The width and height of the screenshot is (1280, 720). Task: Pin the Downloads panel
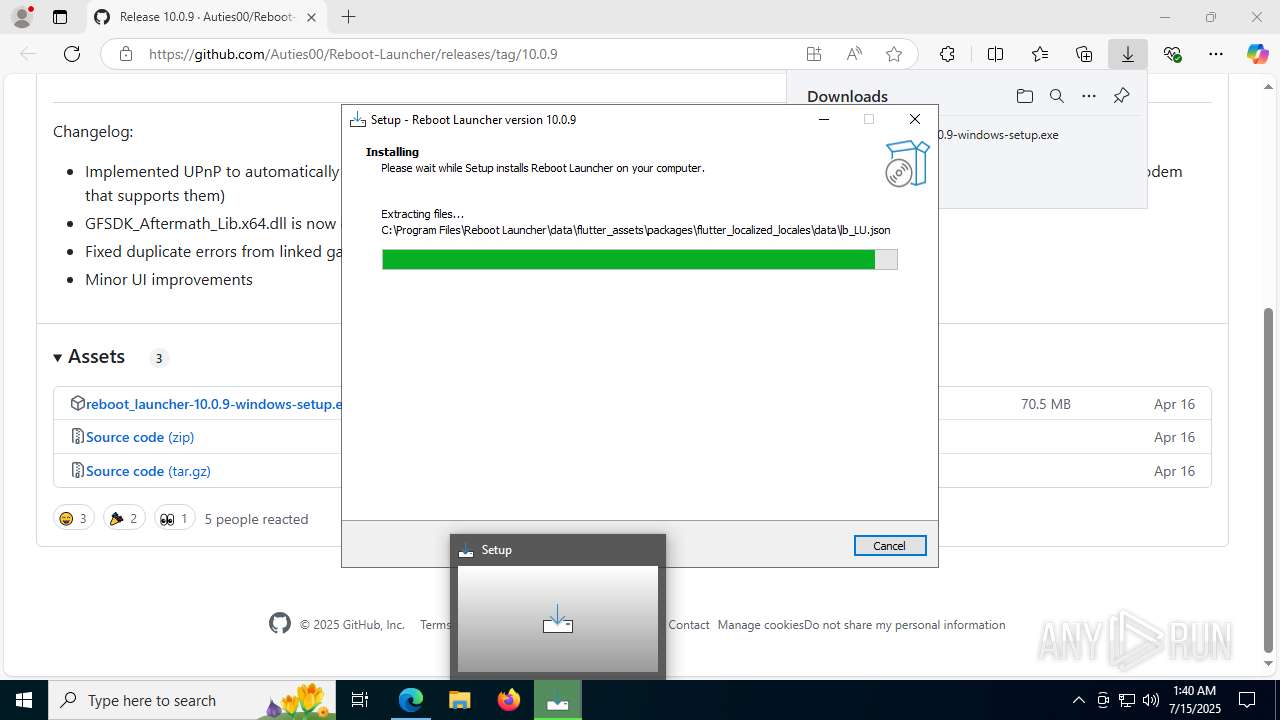tap(1121, 96)
